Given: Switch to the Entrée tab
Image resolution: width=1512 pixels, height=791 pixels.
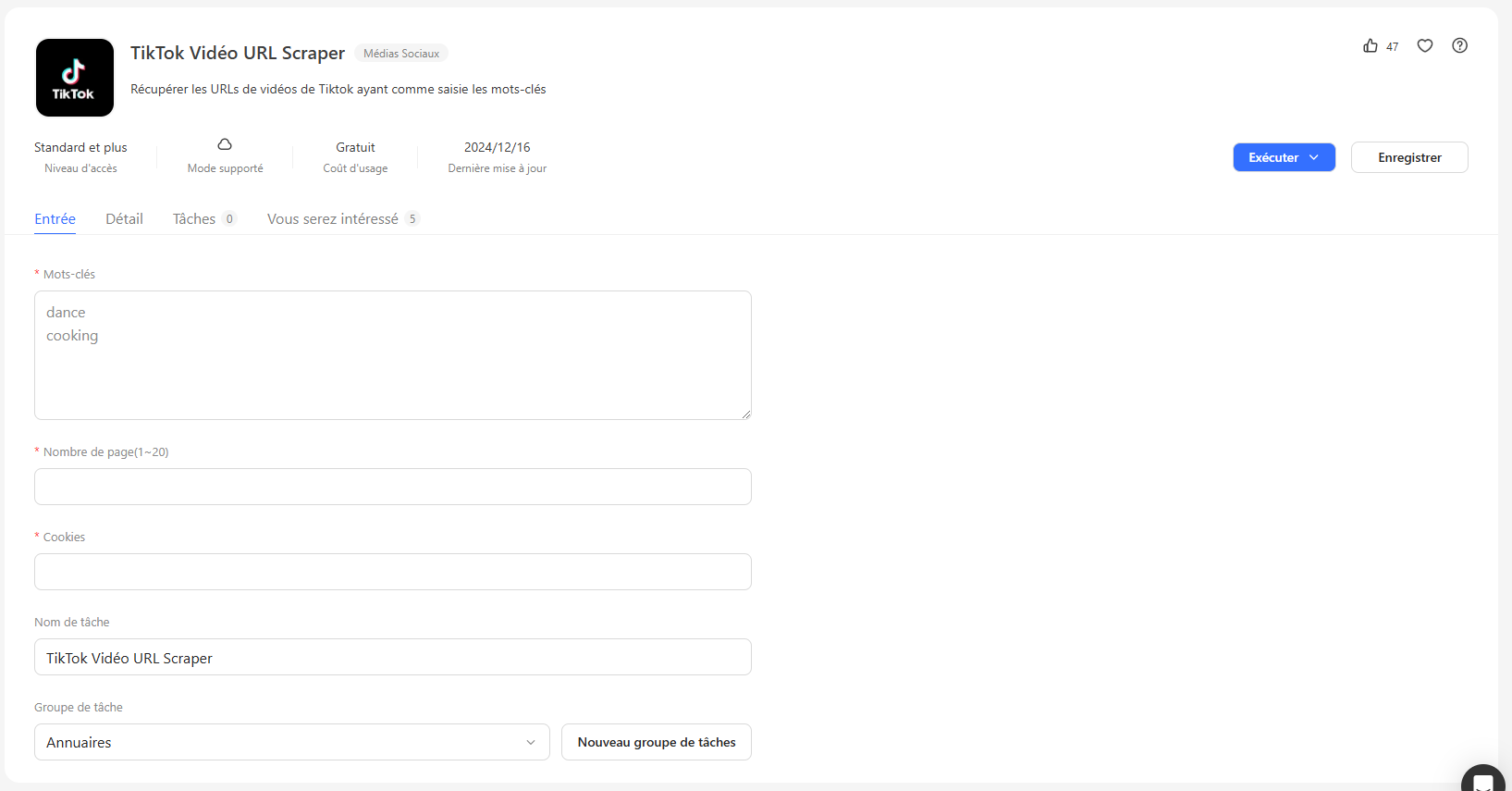Looking at the screenshot, I should coord(55,218).
